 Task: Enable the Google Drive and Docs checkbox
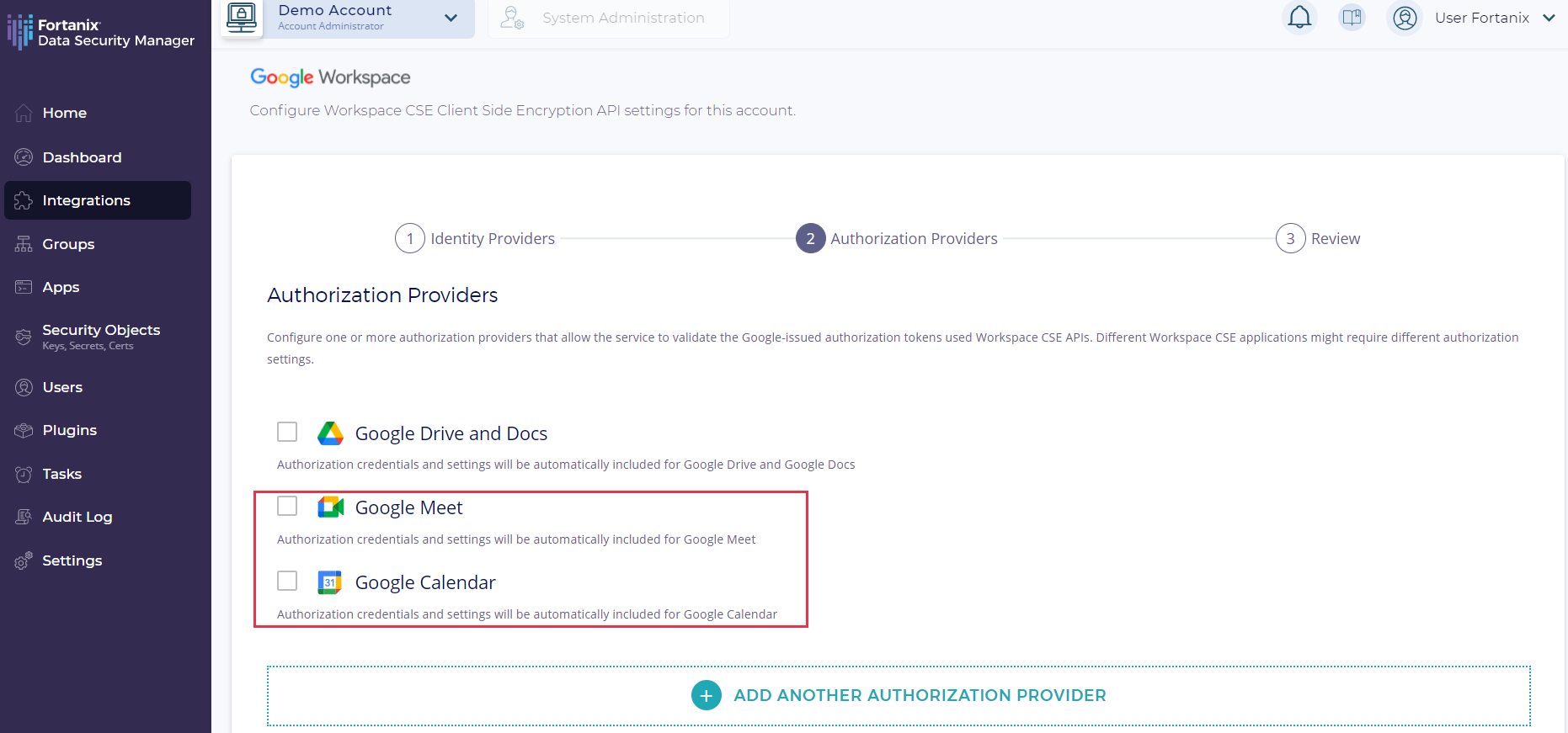click(287, 432)
